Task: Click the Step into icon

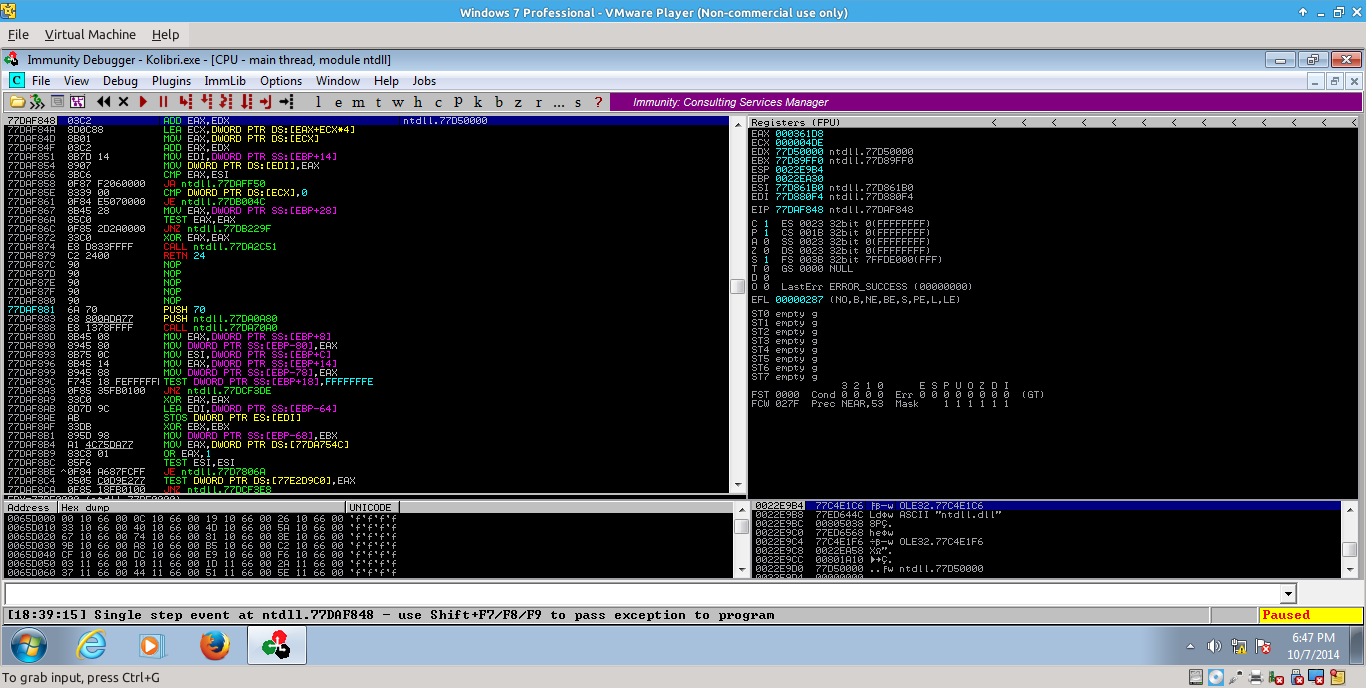Action: pyautogui.click(x=185, y=102)
